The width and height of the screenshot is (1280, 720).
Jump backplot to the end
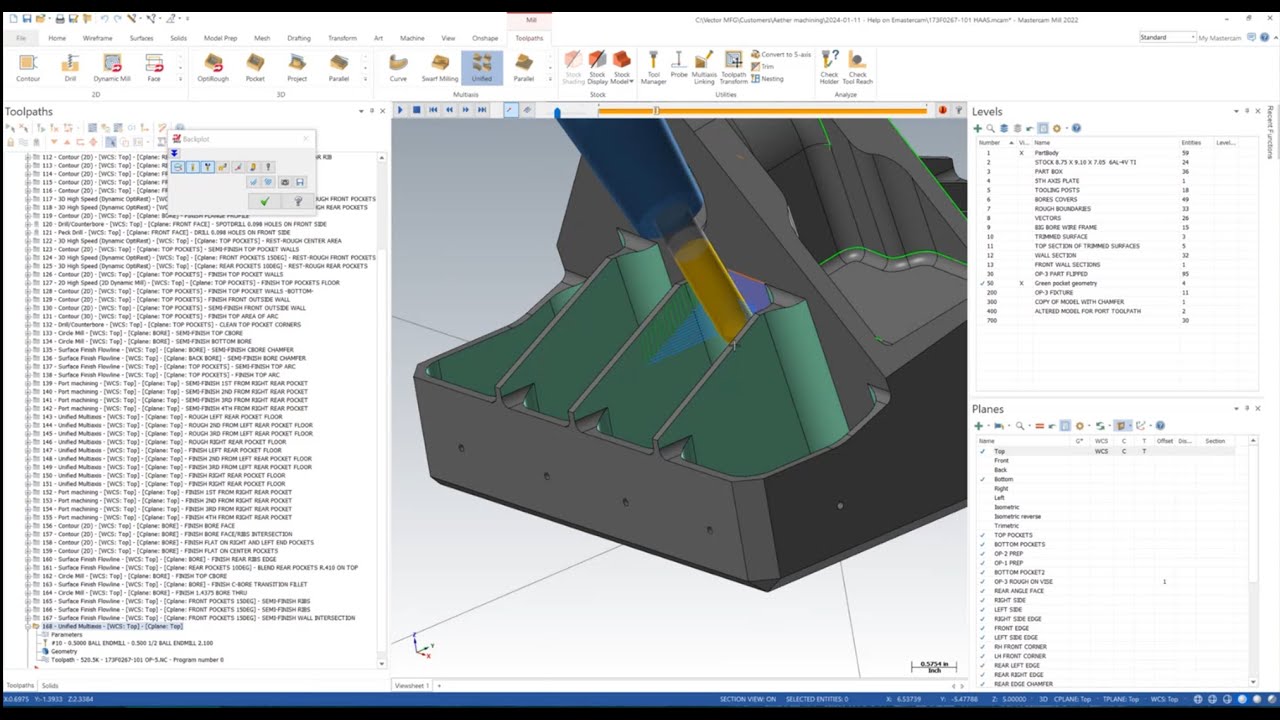481,110
